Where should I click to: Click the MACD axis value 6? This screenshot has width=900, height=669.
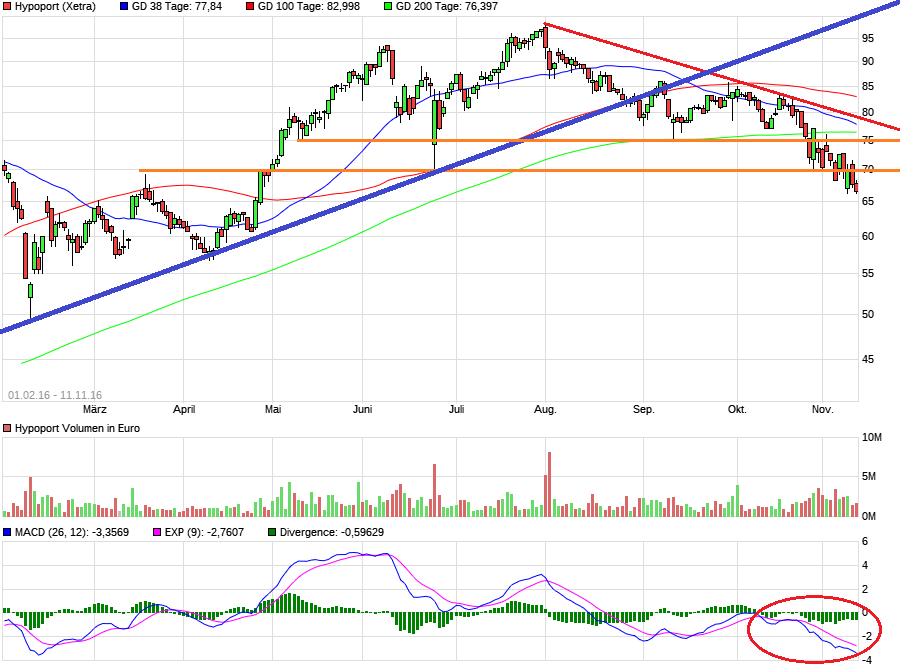pyautogui.click(x=865, y=542)
